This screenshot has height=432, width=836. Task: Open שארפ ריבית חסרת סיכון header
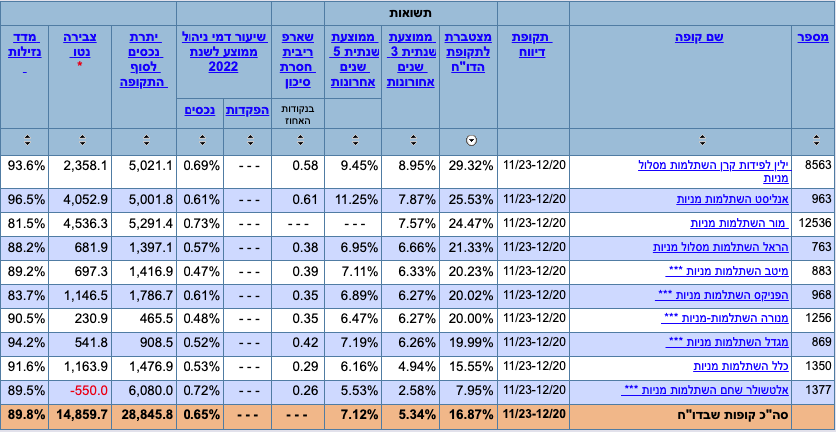(x=299, y=60)
